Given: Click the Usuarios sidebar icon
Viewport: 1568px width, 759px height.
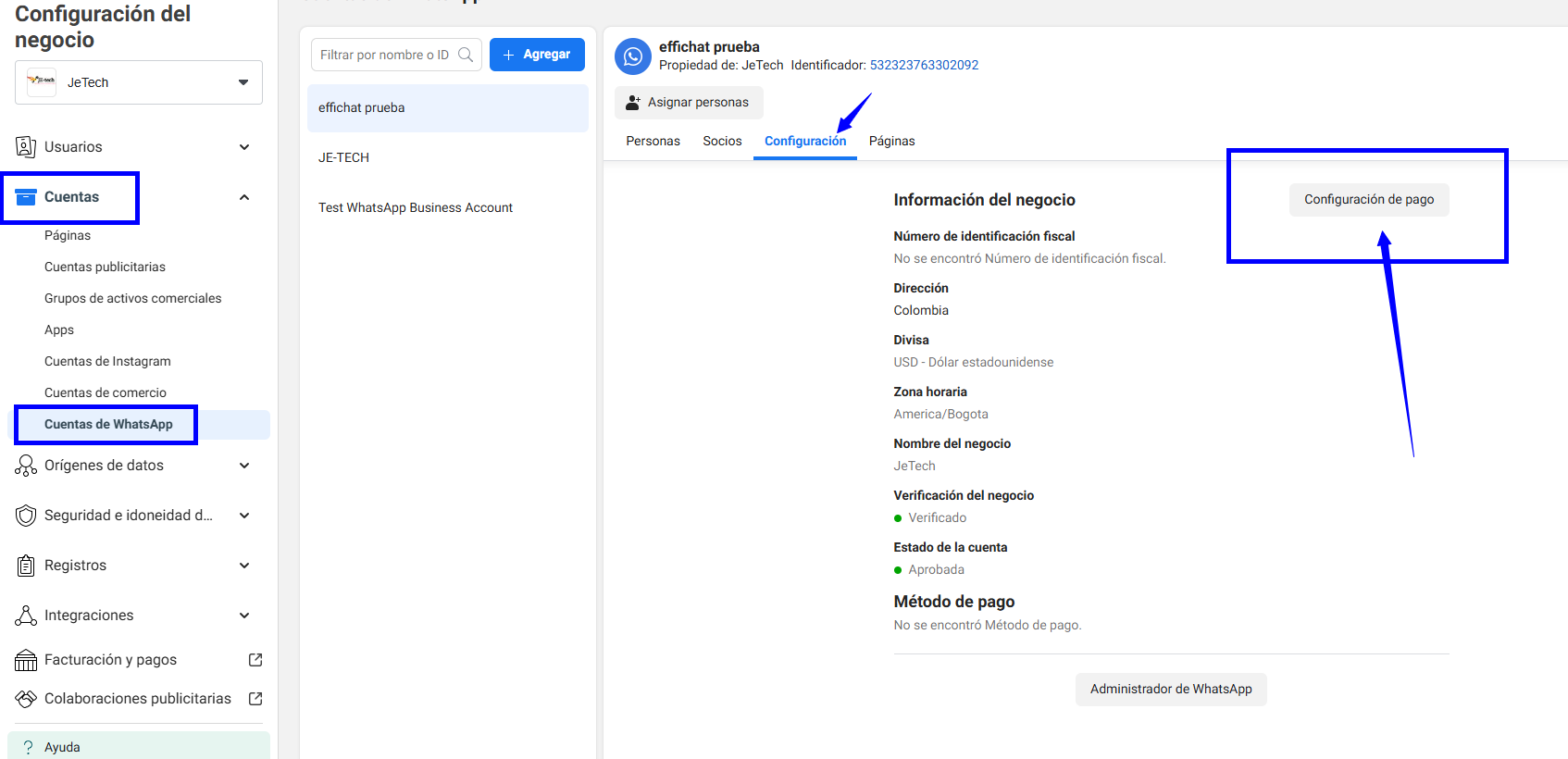Looking at the screenshot, I should coord(26,147).
